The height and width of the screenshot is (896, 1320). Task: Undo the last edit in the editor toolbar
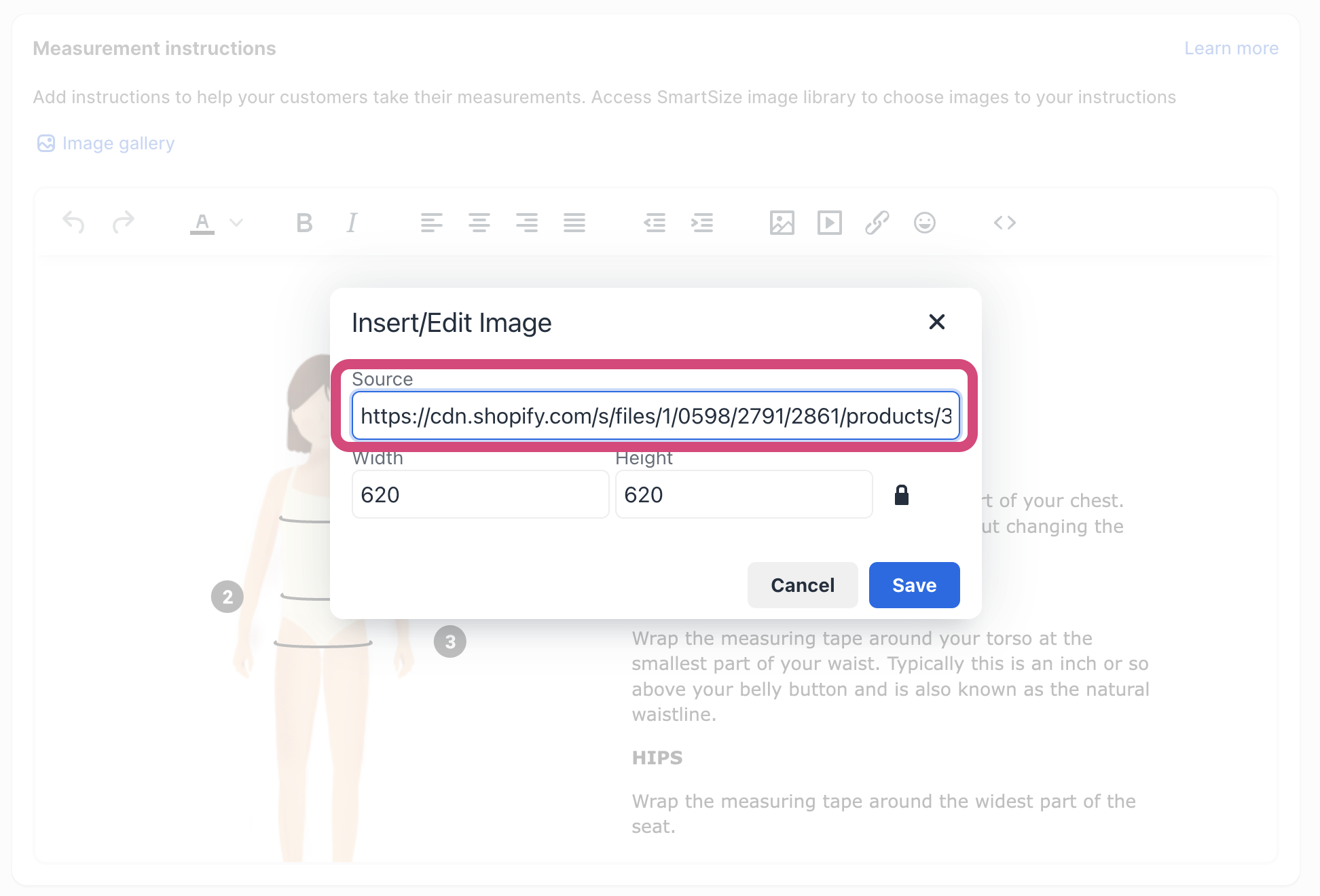click(x=73, y=223)
